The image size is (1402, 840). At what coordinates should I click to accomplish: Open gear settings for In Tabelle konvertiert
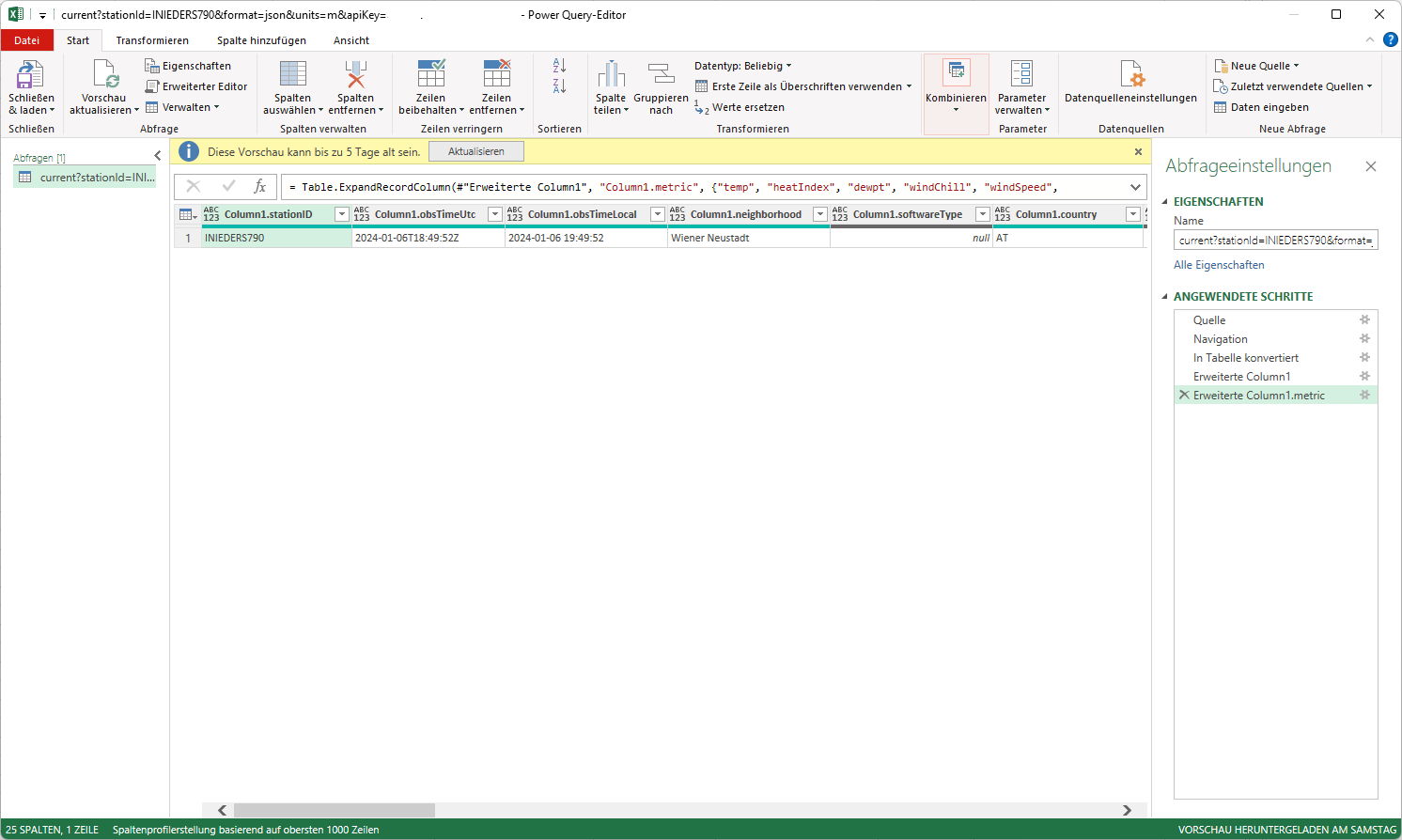click(x=1364, y=357)
